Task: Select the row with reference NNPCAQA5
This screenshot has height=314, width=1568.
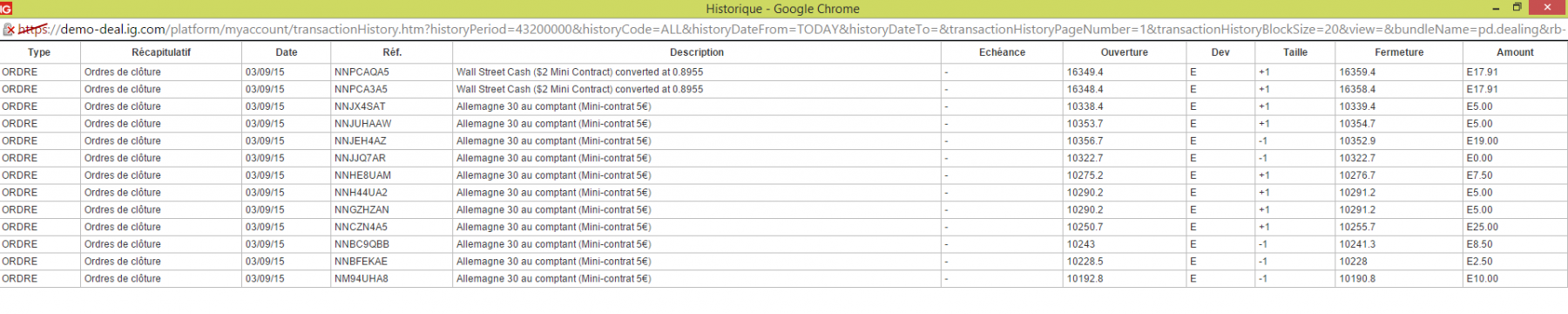Action: point(784,72)
